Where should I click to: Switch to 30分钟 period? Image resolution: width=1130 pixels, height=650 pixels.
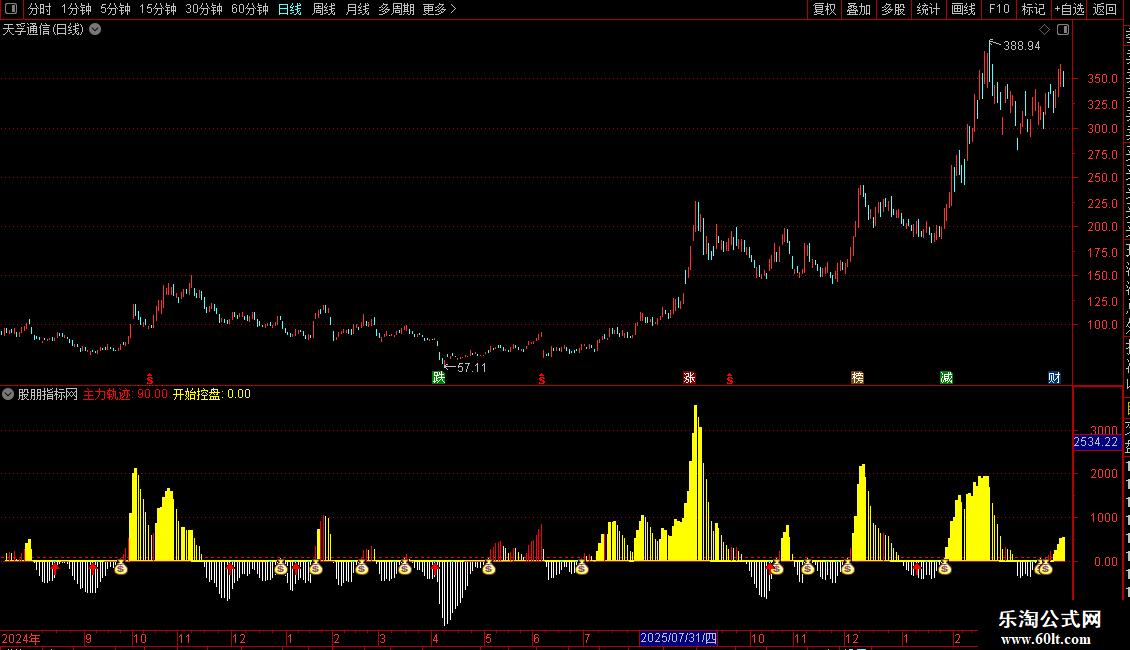tap(204, 9)
